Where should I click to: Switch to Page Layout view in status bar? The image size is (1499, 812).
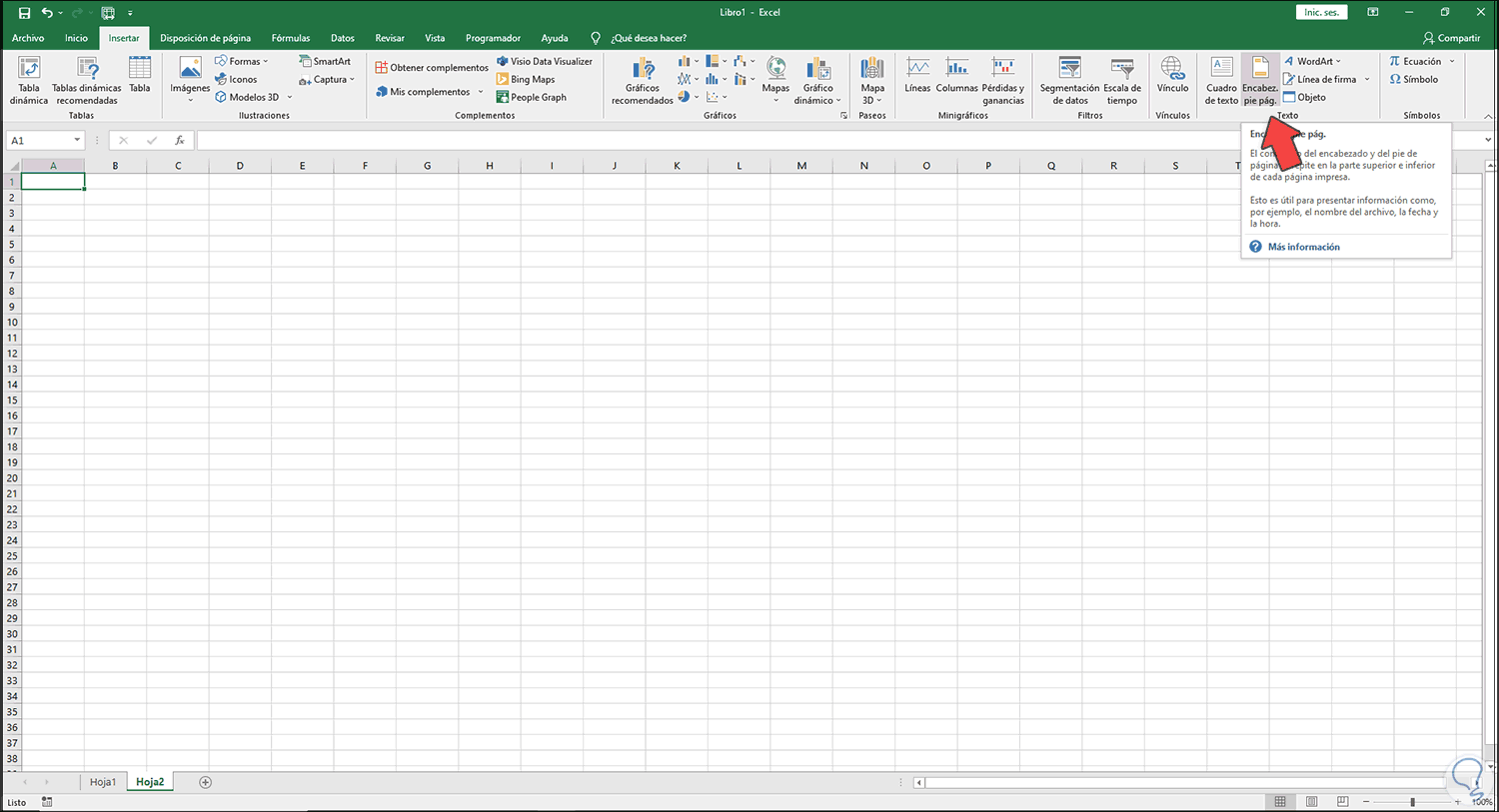pyautogui.click(x=1311, y=802)
